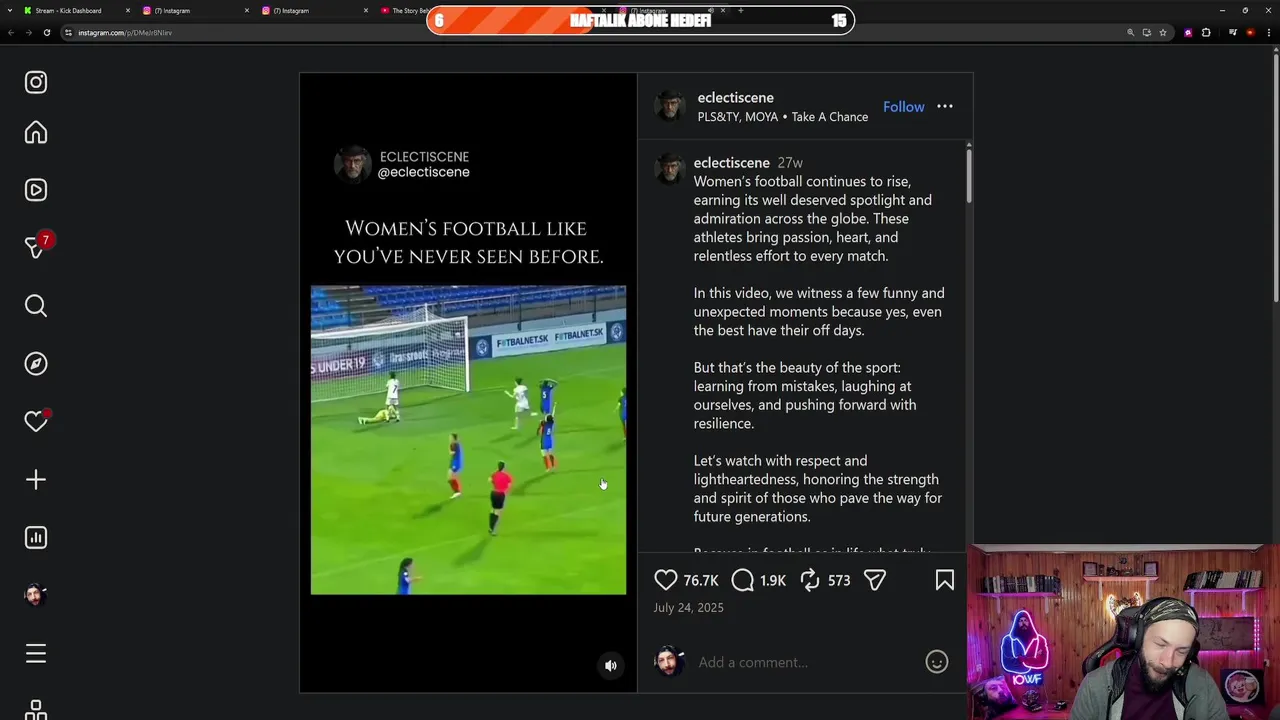The width and height of the screenshot is (1280, 720).
Task: Mute the video with speaker button
Action: click(x=611, y=666)
